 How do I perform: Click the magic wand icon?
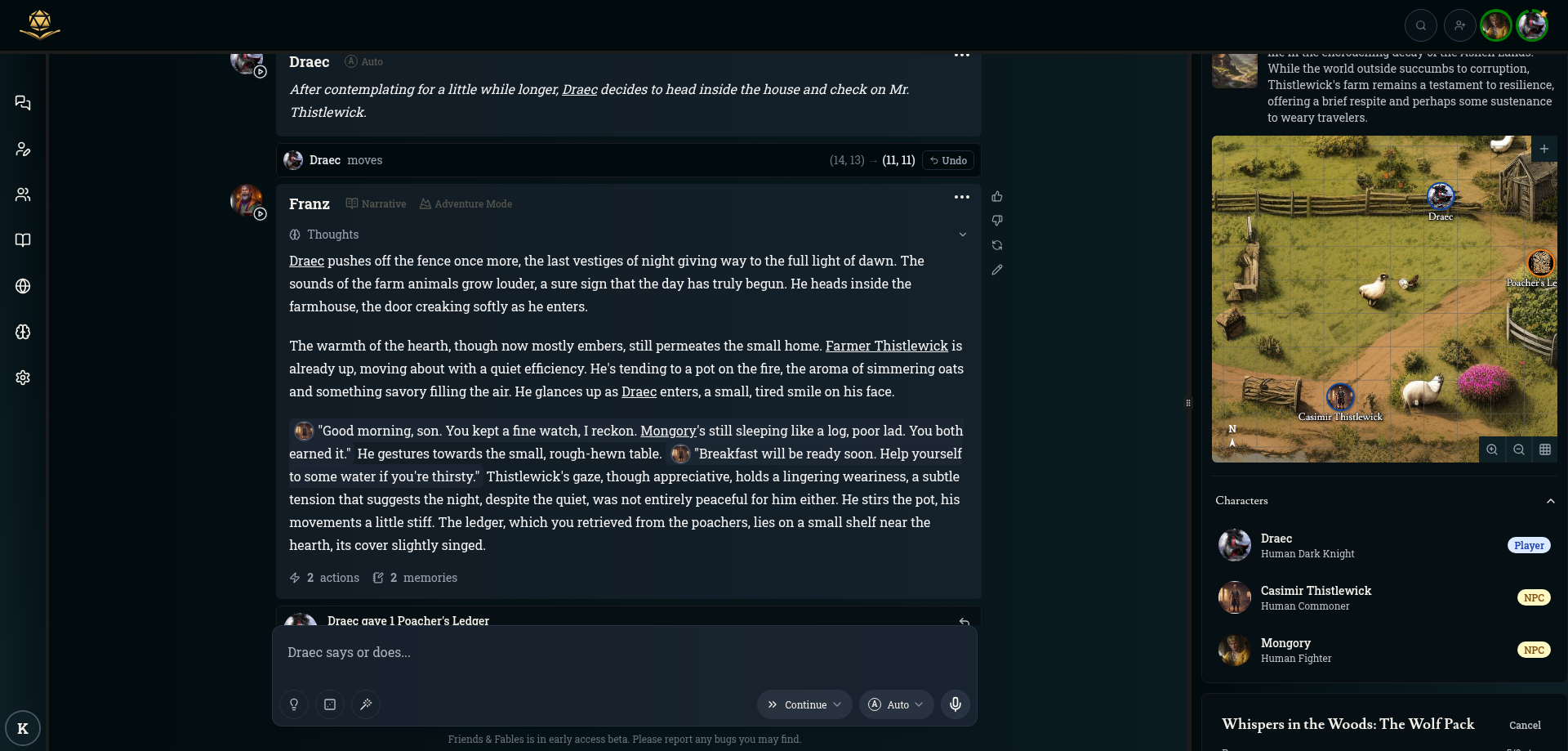coord(366,704)
